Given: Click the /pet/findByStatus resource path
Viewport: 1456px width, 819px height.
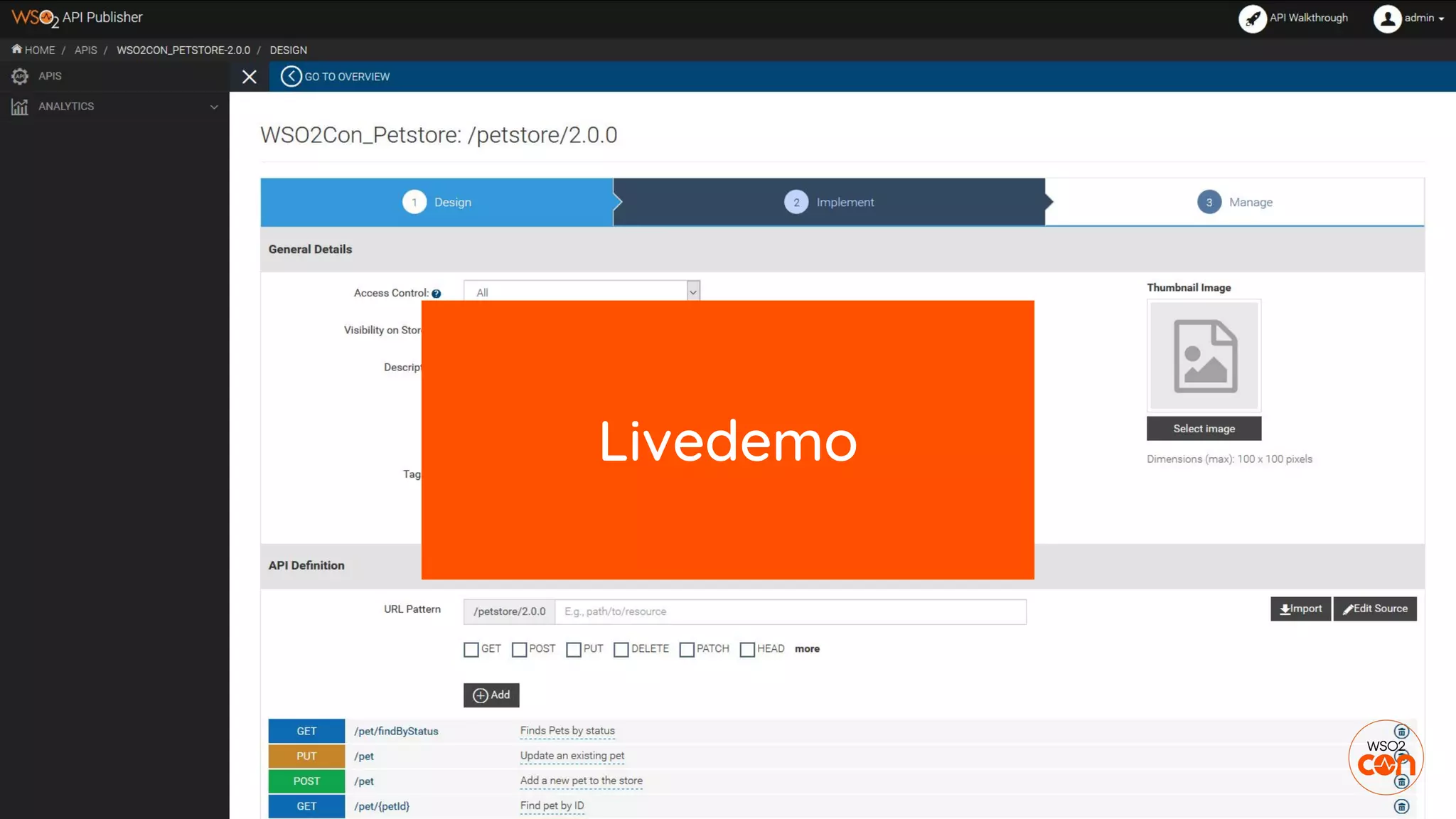Looking at the screenshot, I should point(396,732).
